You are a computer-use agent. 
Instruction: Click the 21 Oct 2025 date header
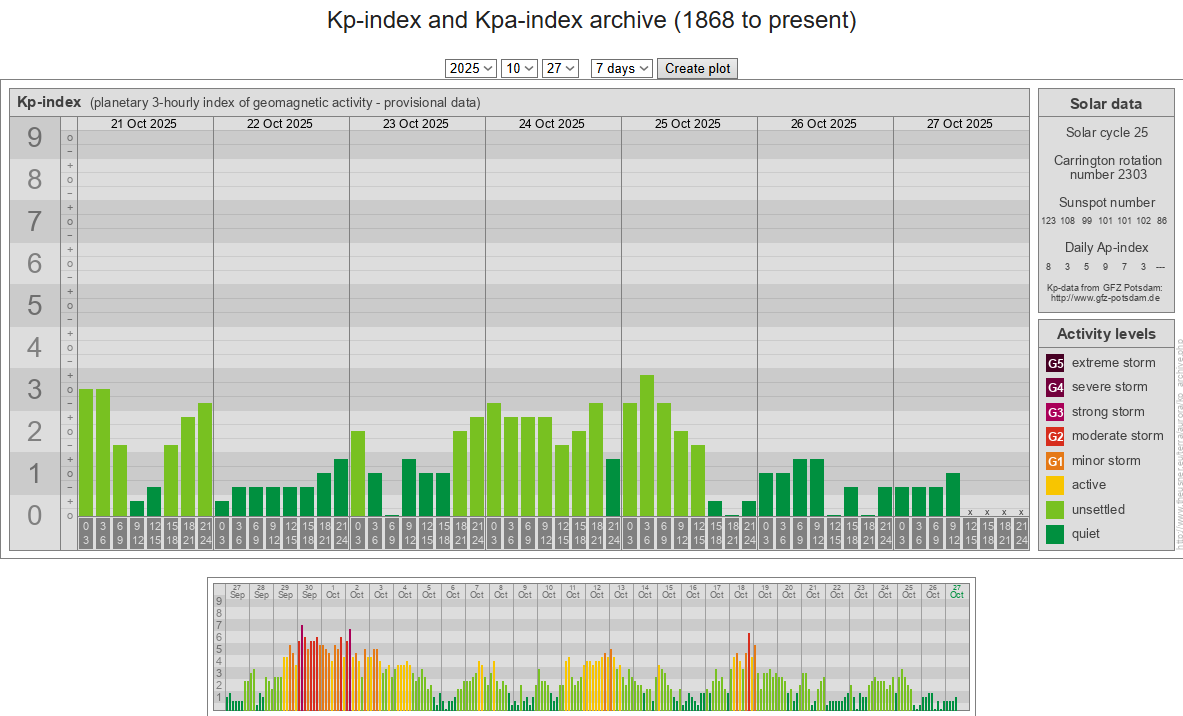[144, 124]
